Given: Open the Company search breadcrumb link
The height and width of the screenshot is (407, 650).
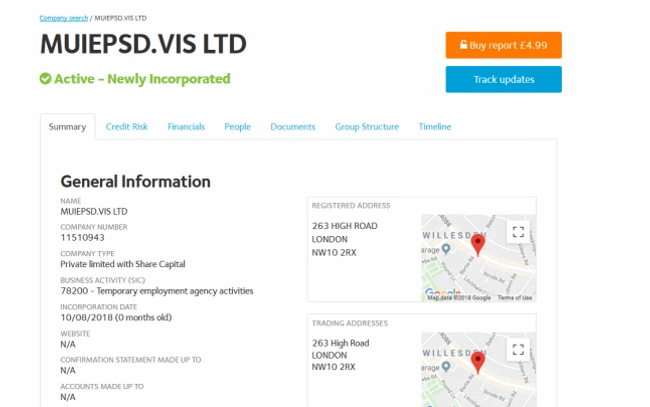Looking at the screenshot, I should tap(64, 18).
